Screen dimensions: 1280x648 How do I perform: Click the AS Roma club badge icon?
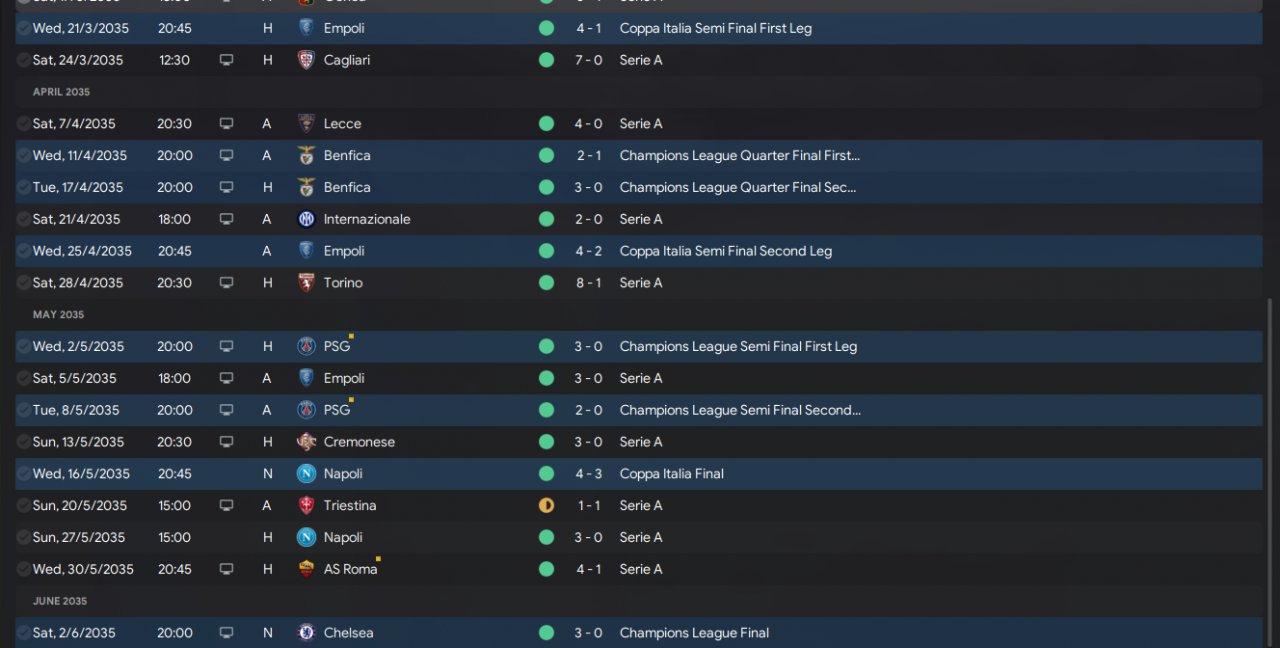(x=306, y=569)
